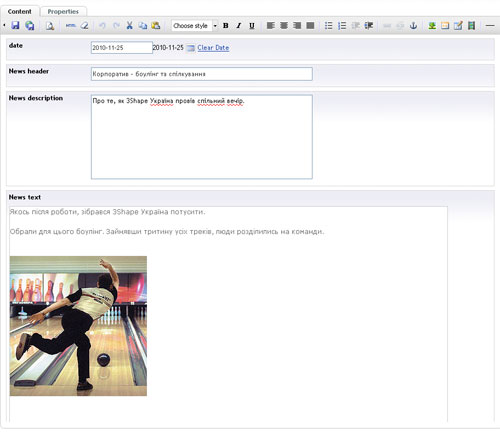The height and width of the screenshot is (434, 500).
Task: Insert a bulleted list
Action: (329, 25)
